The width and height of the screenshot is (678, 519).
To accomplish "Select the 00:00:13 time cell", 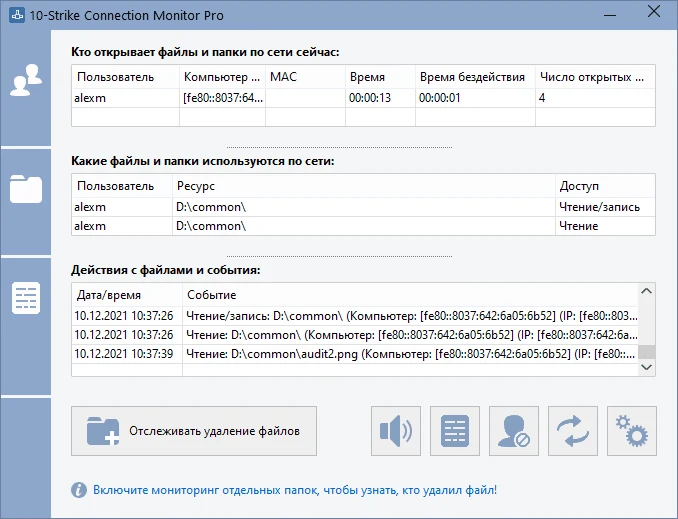I will (x=381, y=98).
